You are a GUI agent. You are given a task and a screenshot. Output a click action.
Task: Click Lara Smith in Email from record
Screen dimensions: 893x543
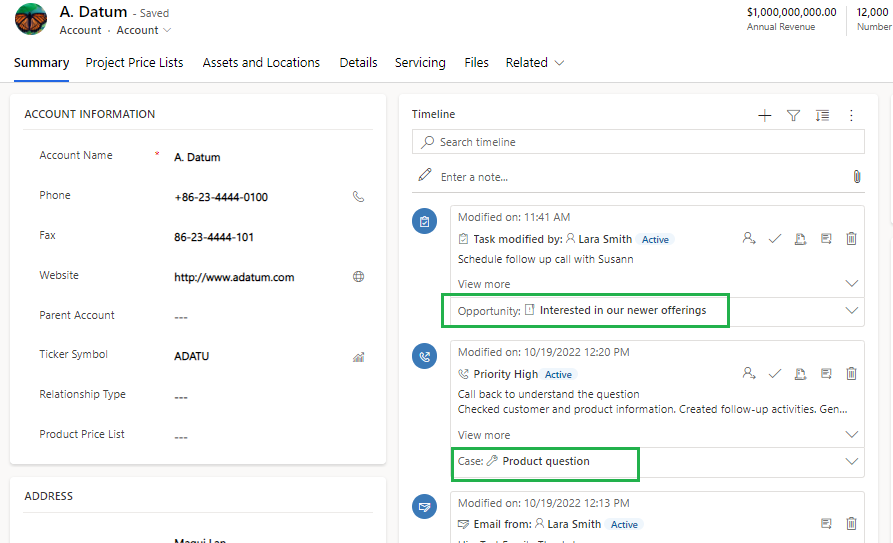(574, 524)
